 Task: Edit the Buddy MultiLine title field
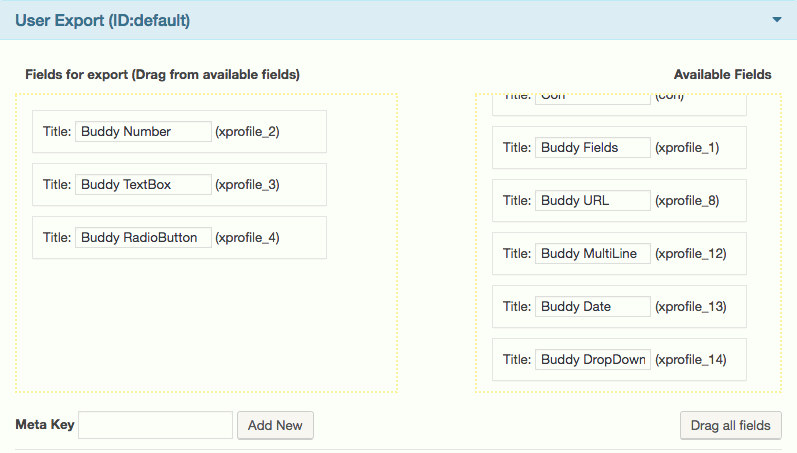point(593,253)
